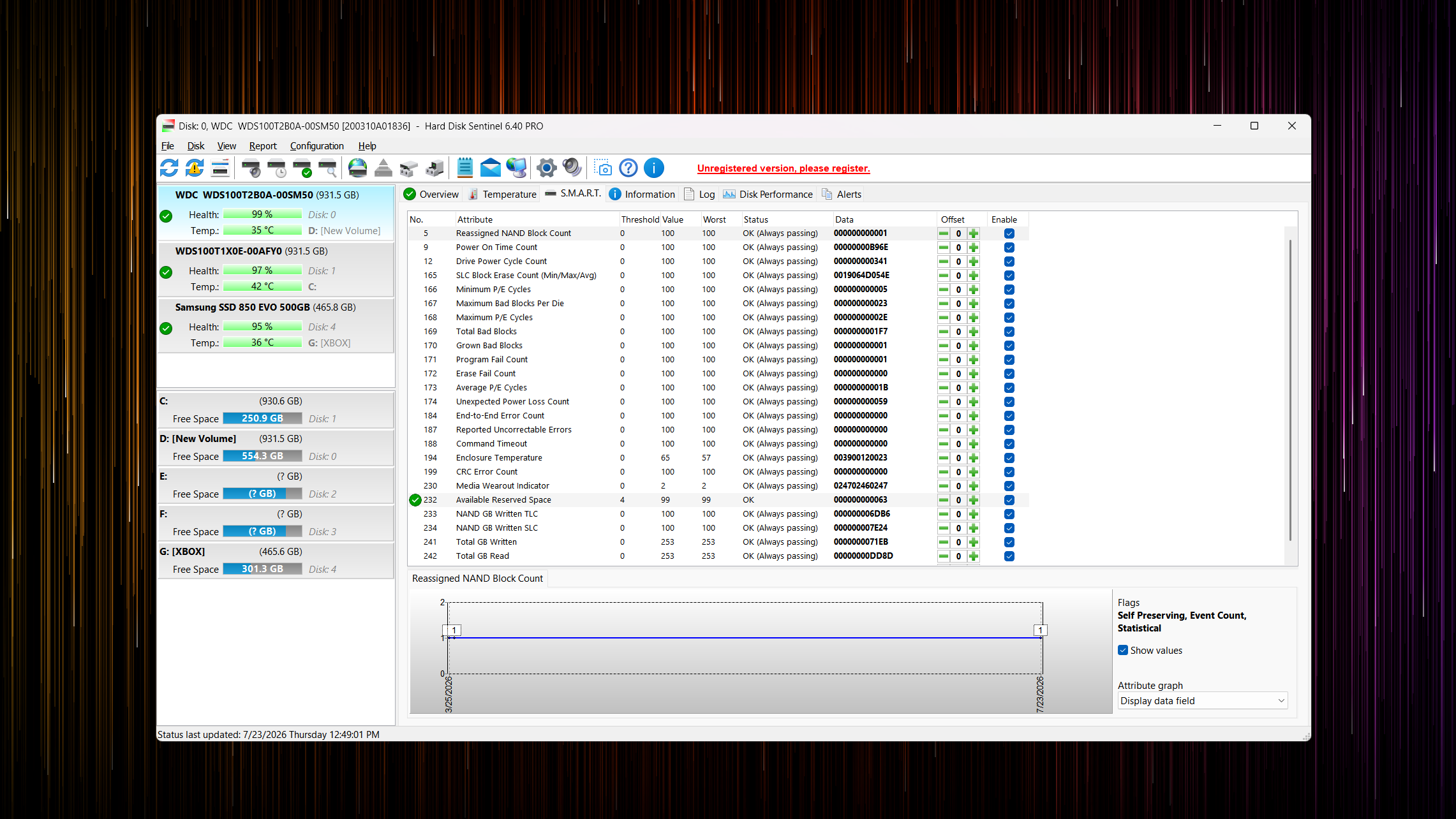Image resolution: width=1456 pixels, height=819 pixels.
Task: Click the camera screenshot icon
Action: pyautogui.click(x=603, y=168)
